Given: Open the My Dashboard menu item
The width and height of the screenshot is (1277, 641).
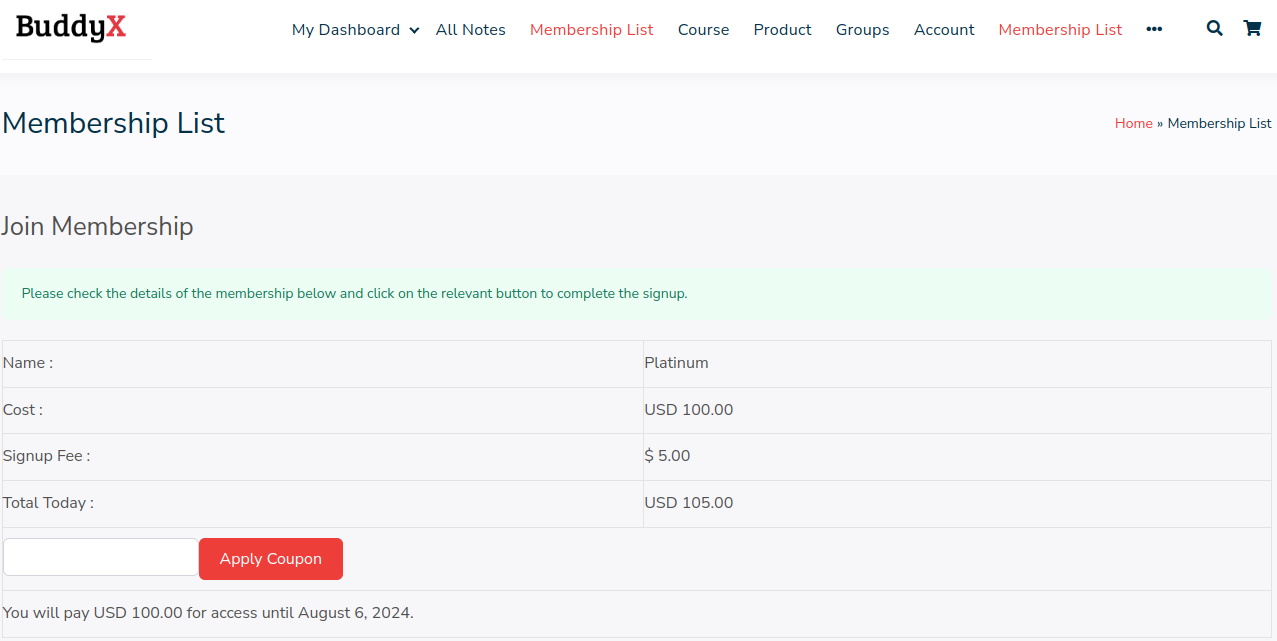Looking at the screenshot, I should tap(345, 30).
